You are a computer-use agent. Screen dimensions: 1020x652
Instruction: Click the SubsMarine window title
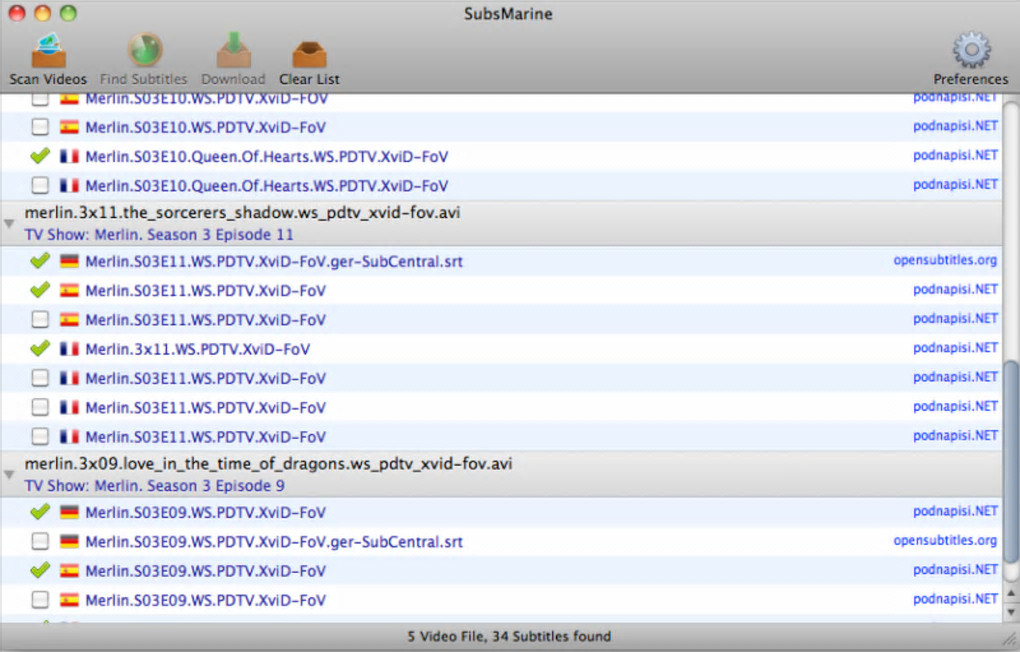pyautogui.click(x=508, y=14)
